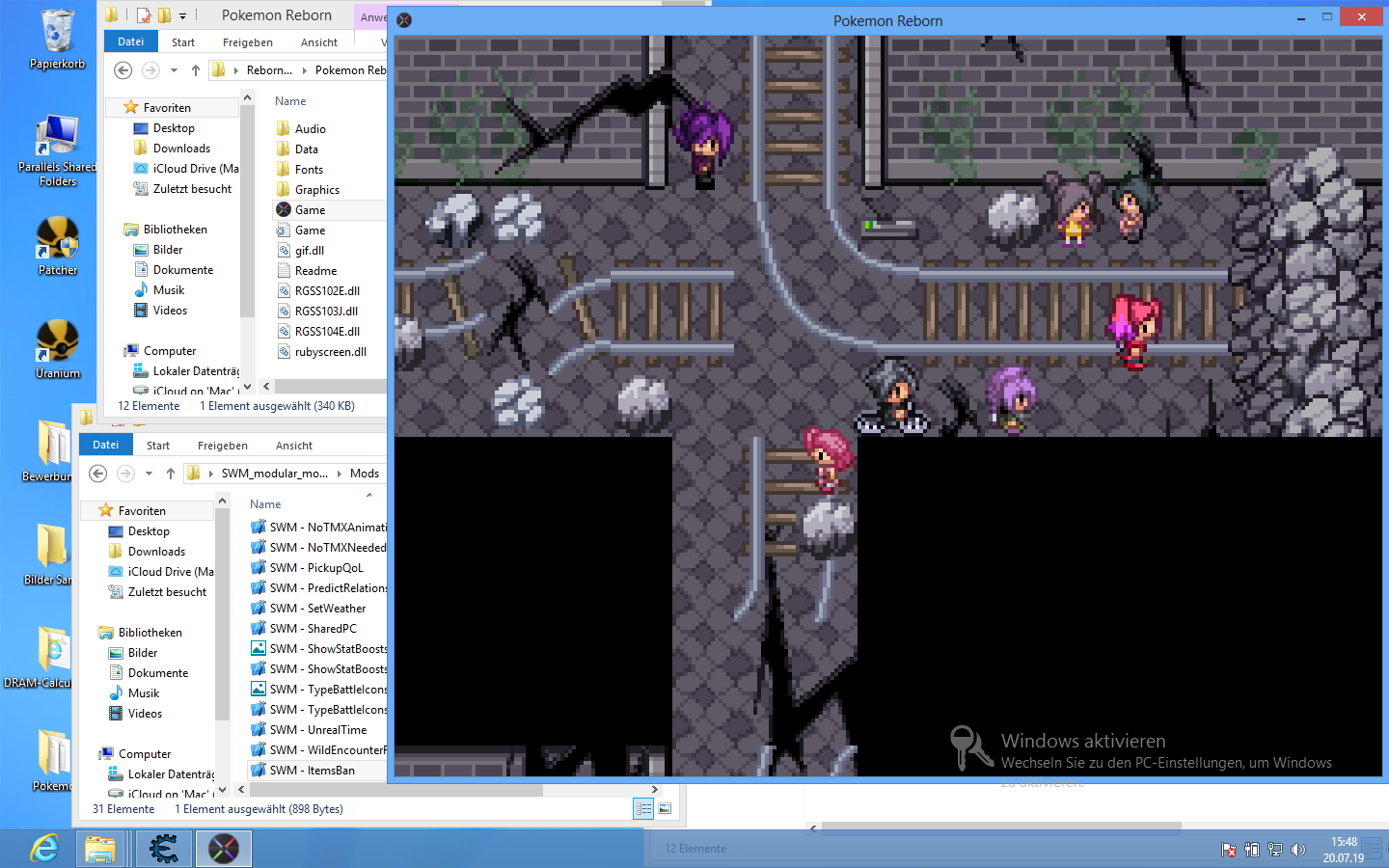This screenshot has width=1389, height=868.
Task: Select SWM - SetWeather file
Action: [x=317, y=609]
